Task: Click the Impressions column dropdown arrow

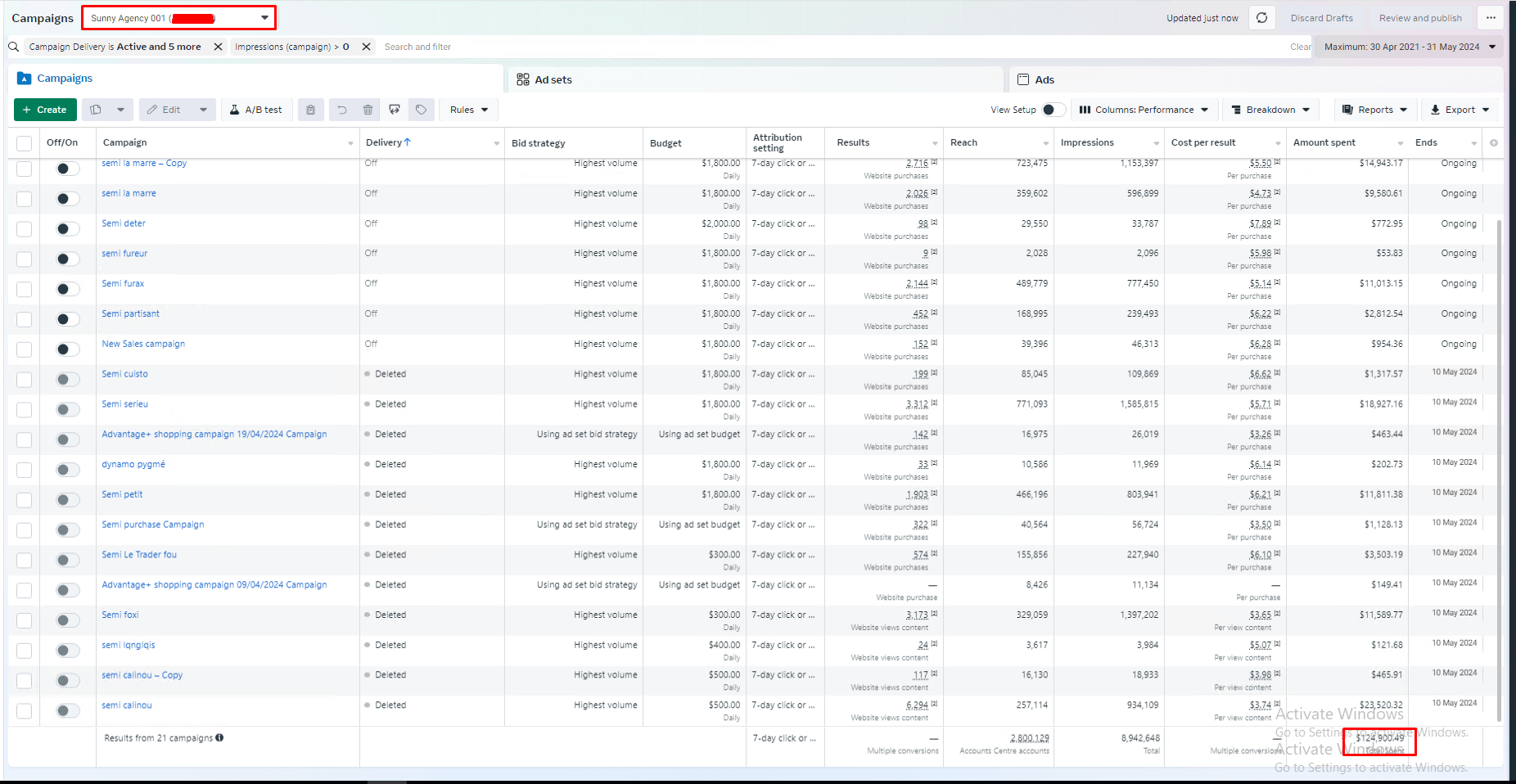Action: [1156, 143]
